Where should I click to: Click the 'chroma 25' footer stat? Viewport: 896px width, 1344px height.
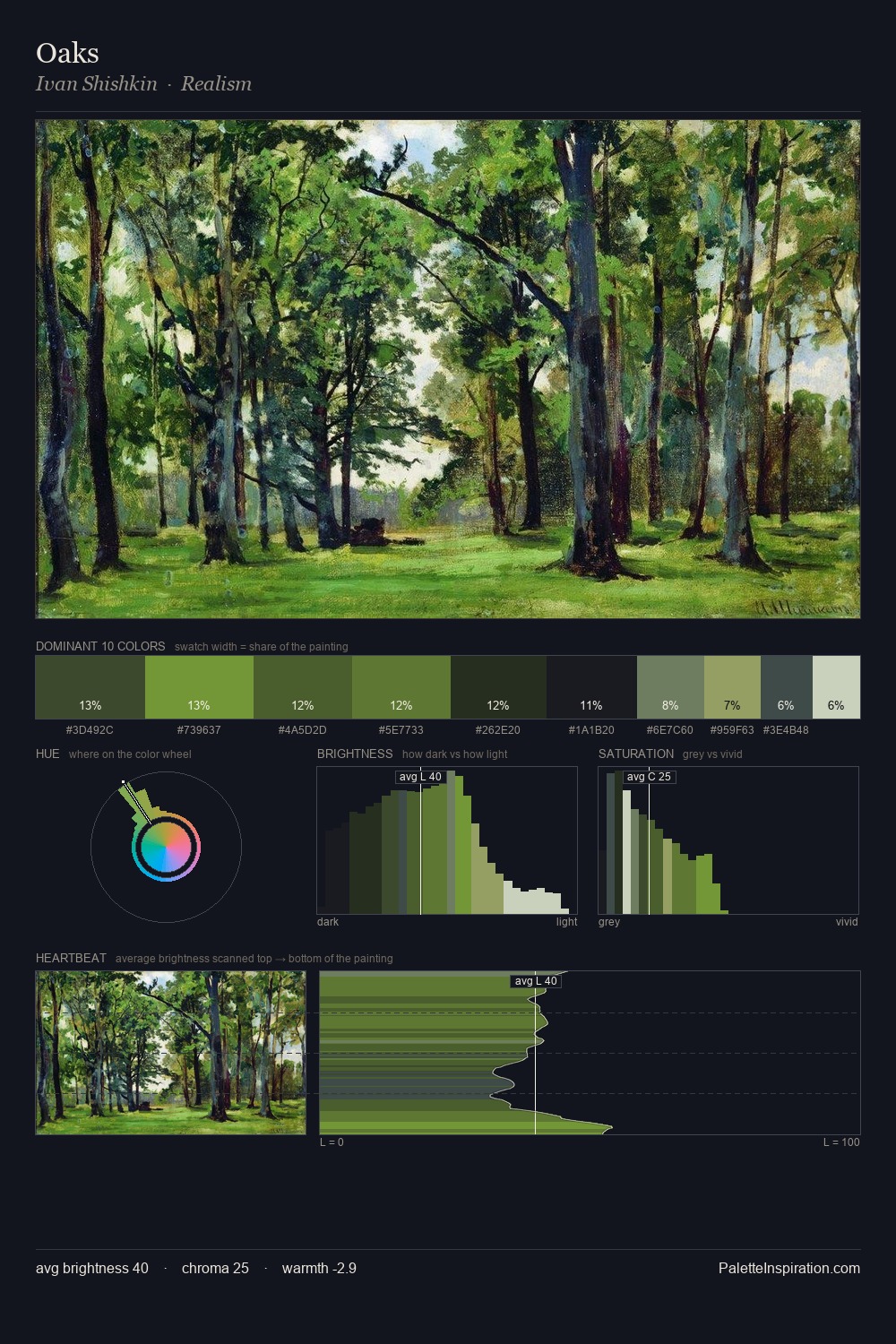point(215,1268)
